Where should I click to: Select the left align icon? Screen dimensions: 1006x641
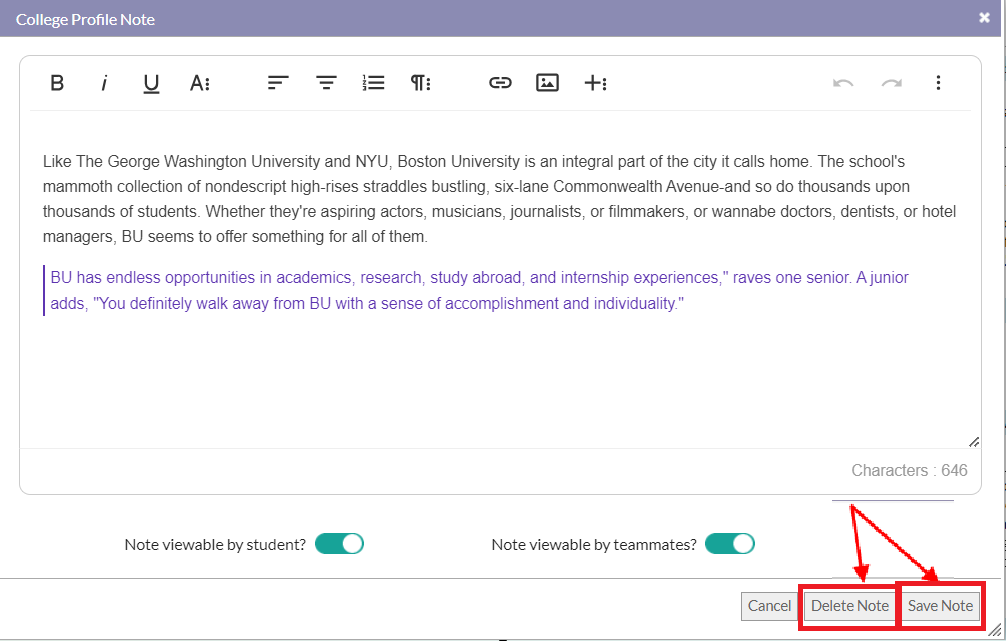click(x=277, y=83)
